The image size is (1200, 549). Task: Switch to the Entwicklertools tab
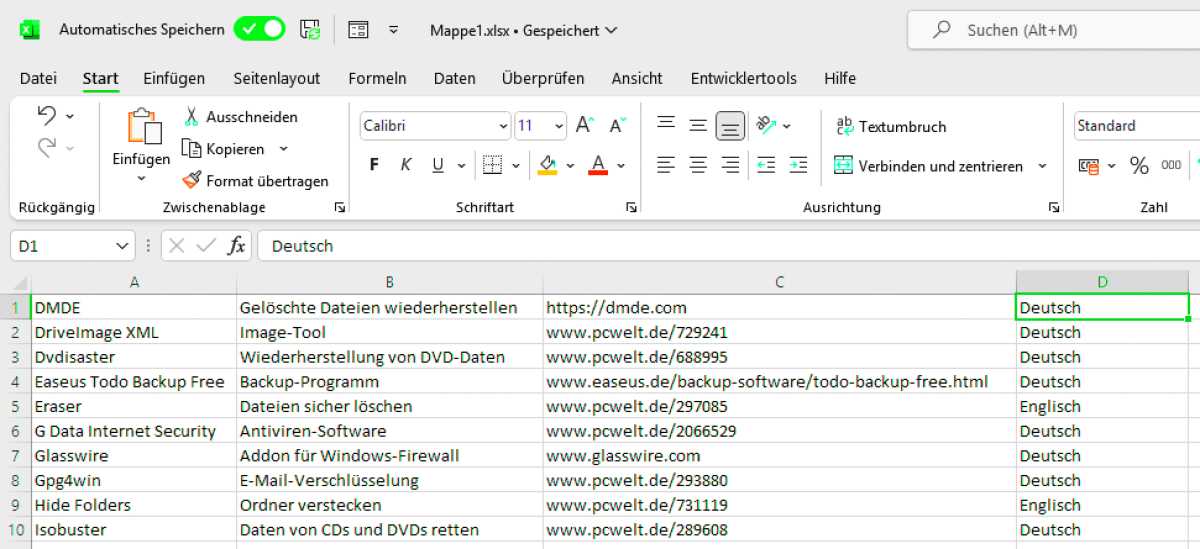[x=744, y=78]
